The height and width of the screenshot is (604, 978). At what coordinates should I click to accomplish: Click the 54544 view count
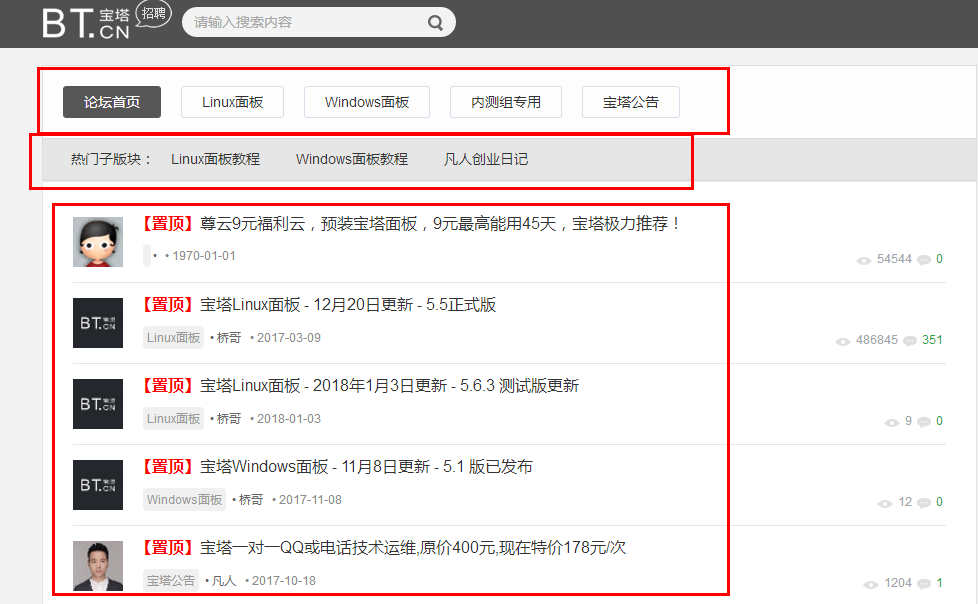894,259
